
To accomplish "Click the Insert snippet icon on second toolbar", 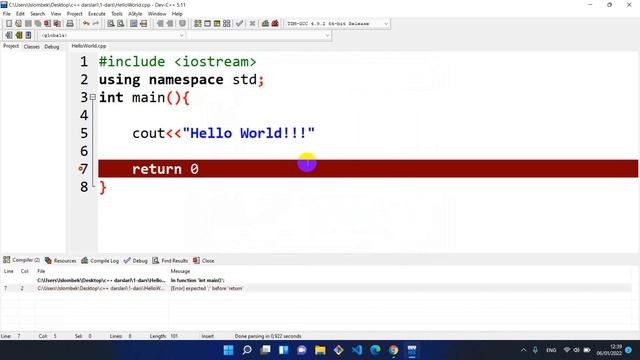I will (9, 35).
